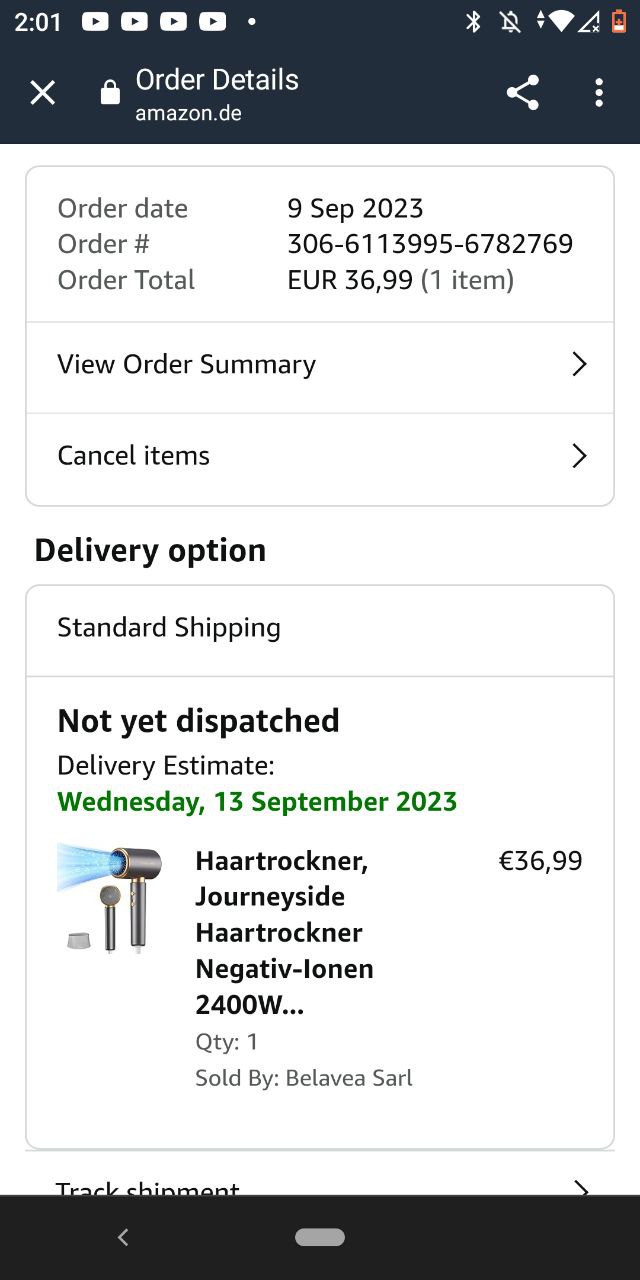
Task: Tap the padlock site security icon
Action: click(x=110, y=94)
